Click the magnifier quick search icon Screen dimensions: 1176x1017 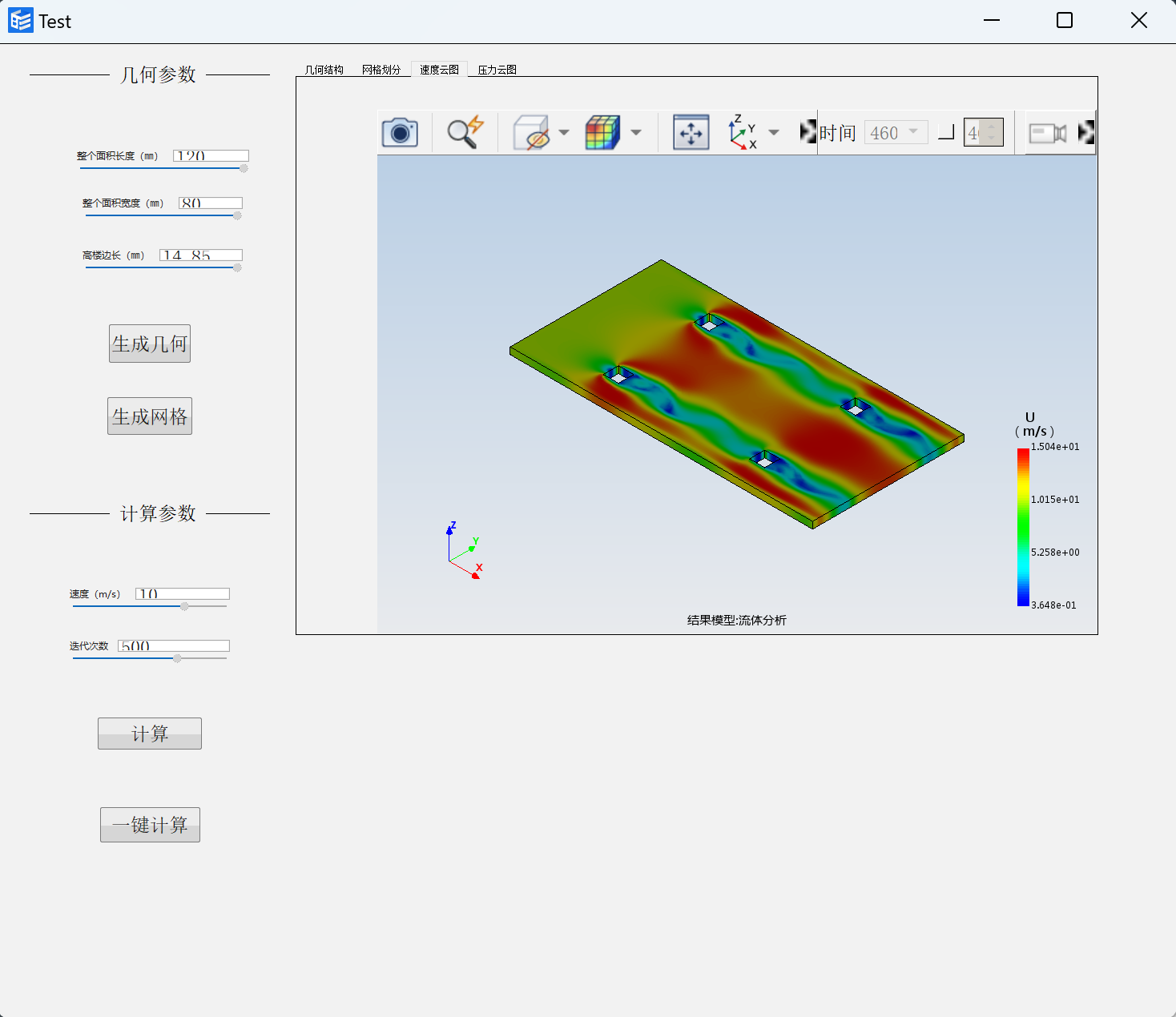pos(465,132)
